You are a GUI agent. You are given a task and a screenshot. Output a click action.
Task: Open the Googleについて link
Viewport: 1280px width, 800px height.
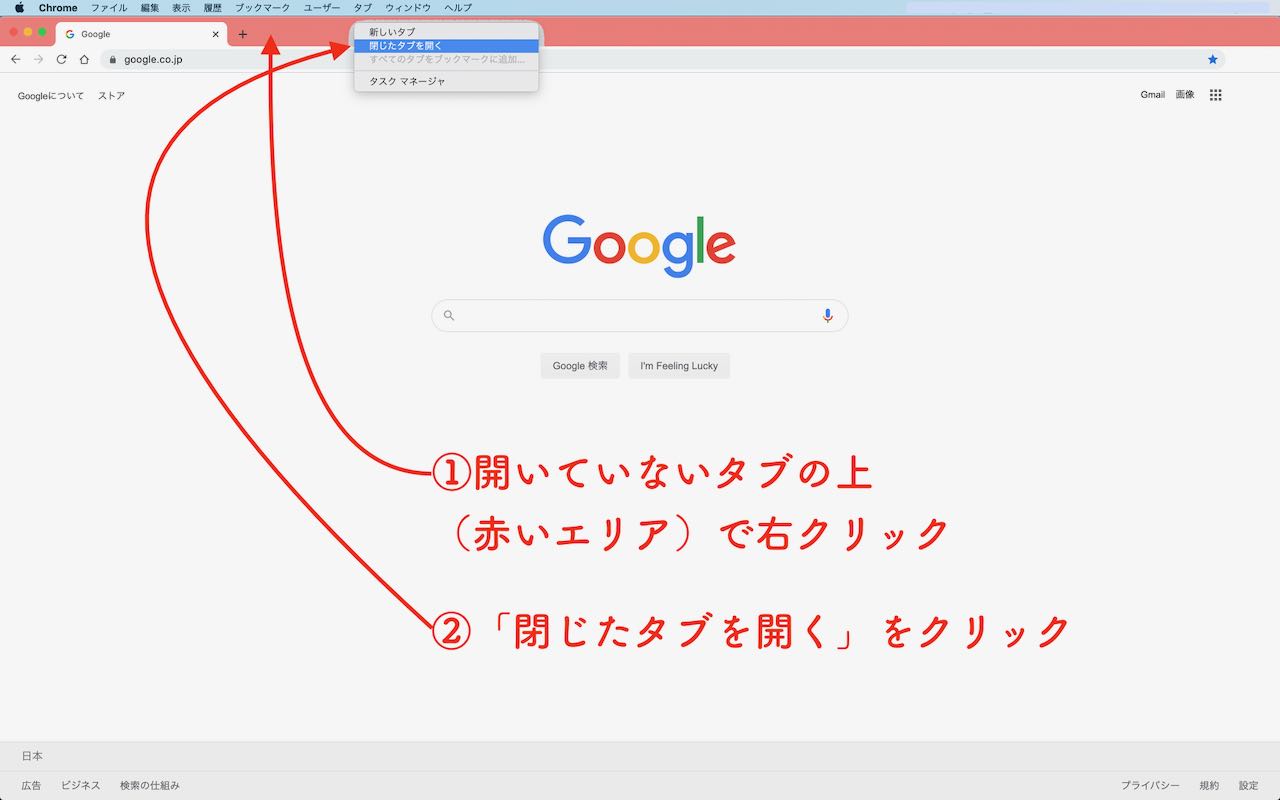pos(51,96)
